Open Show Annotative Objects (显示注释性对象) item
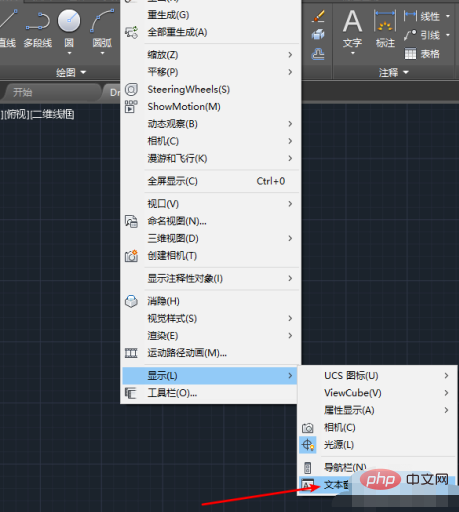The width and height of the screenshot is (459, 512). tap(210, 278)
